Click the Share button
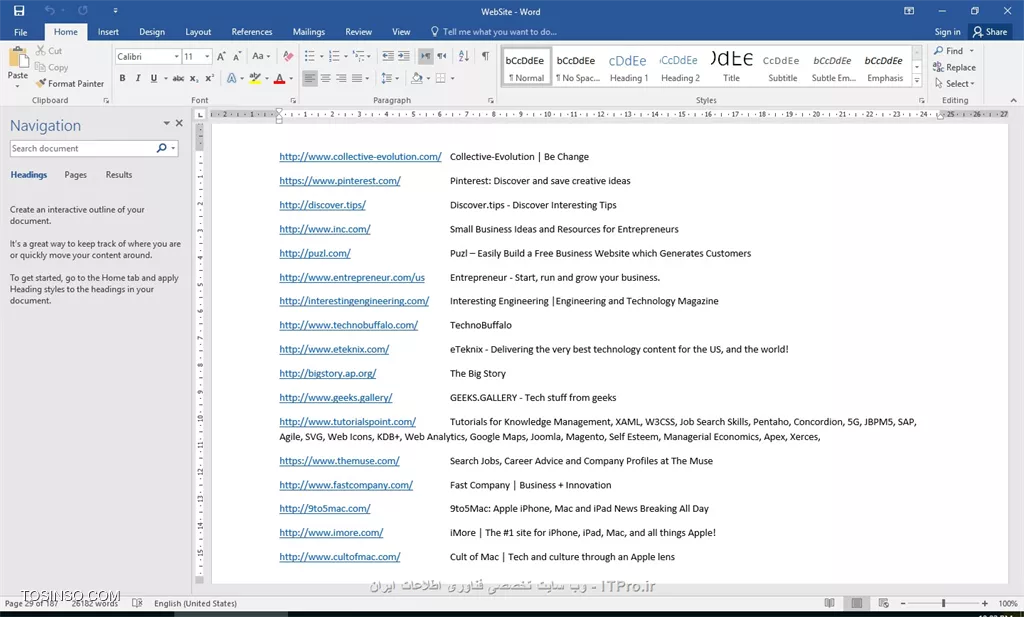The width and height of the screenshot is (1024, 617). pos(990,32)
